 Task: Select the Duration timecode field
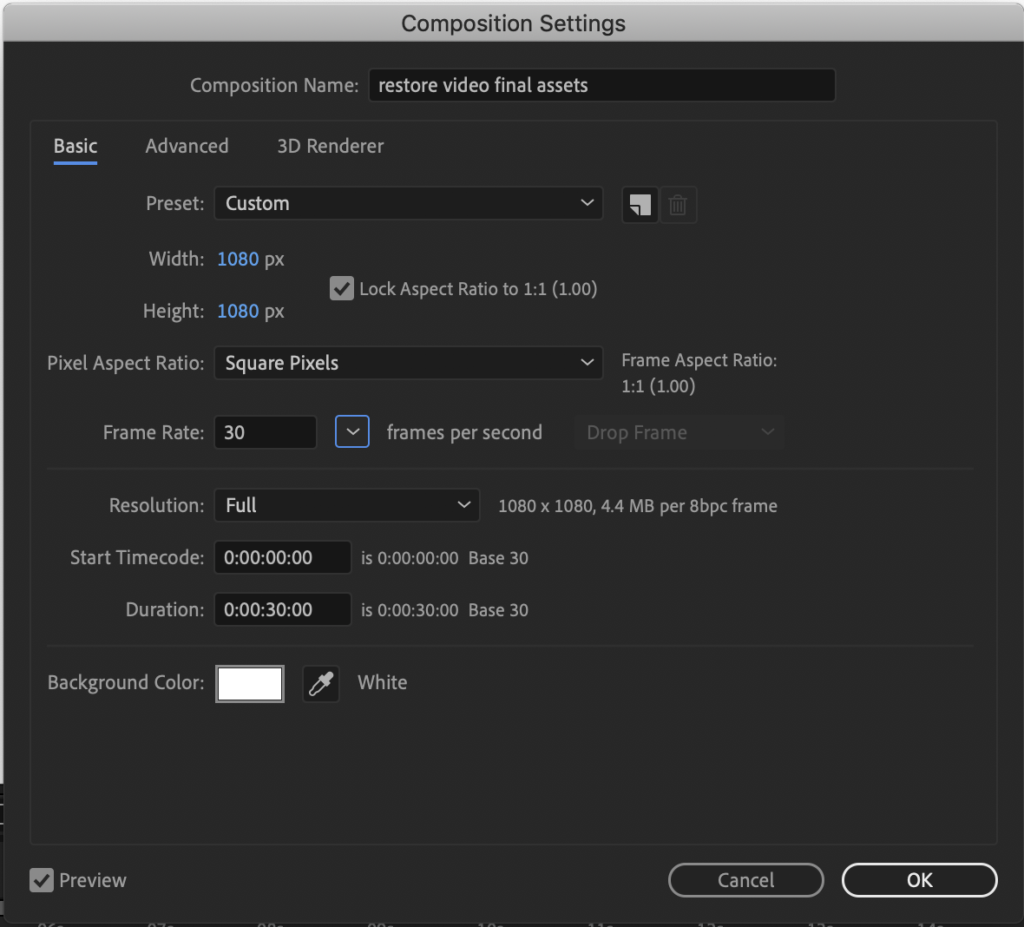[282, 610]
